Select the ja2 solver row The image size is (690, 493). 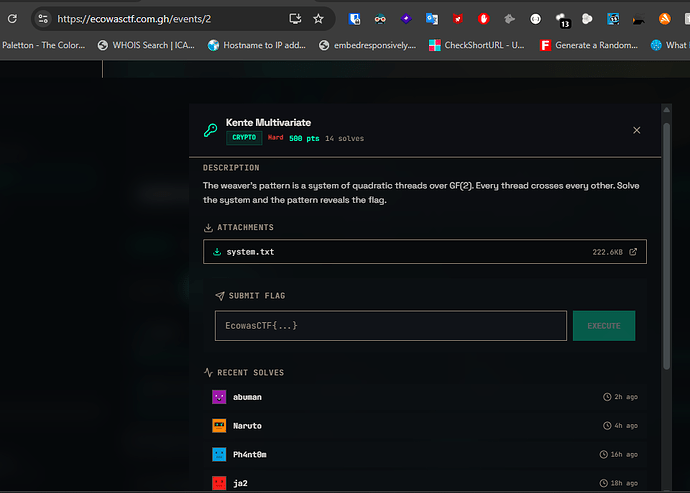425,483
